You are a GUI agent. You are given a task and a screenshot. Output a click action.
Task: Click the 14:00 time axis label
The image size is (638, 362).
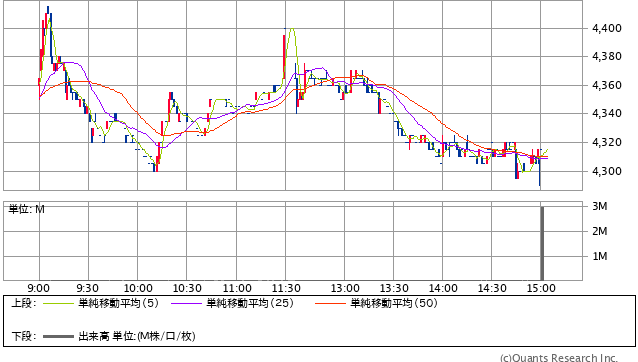pyautogui.click(x=443, y=288)
